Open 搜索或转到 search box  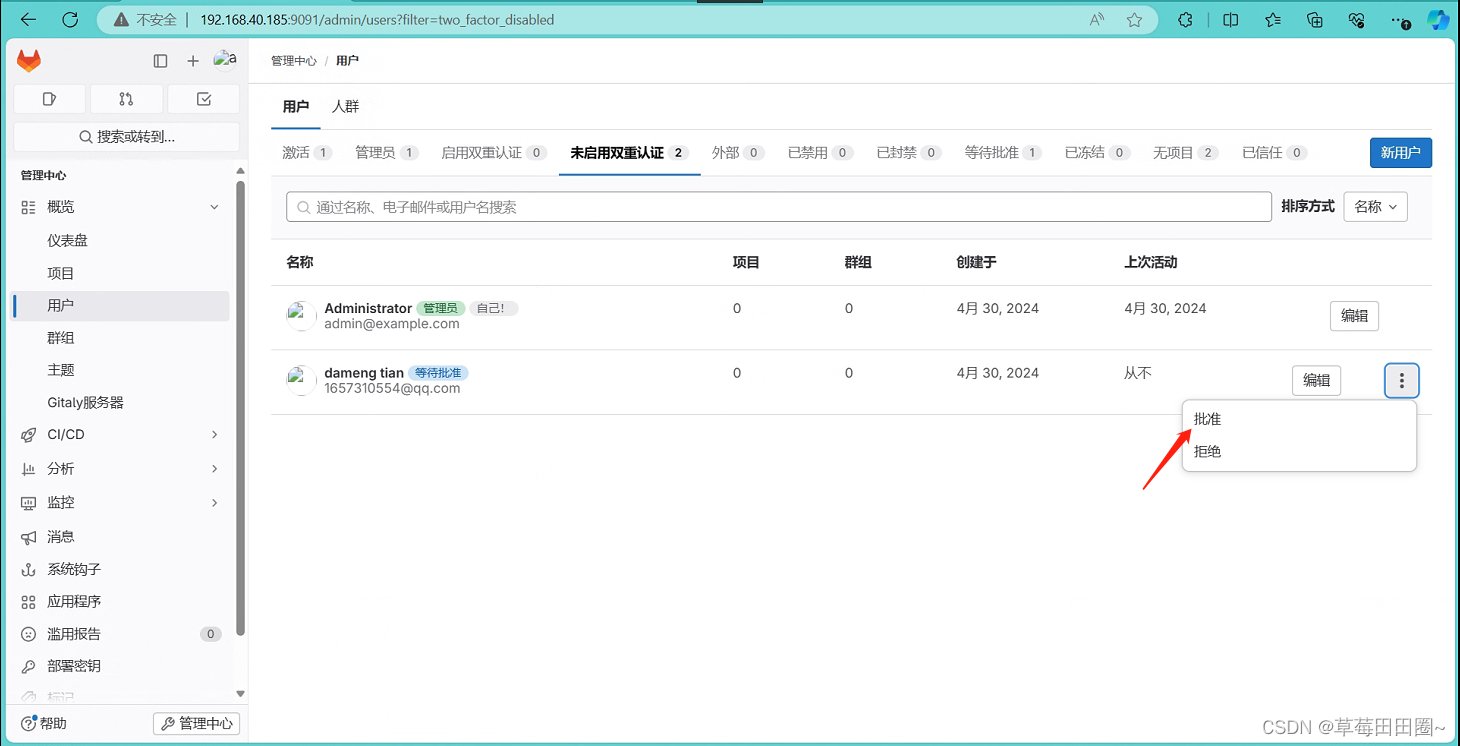point(126,137)
